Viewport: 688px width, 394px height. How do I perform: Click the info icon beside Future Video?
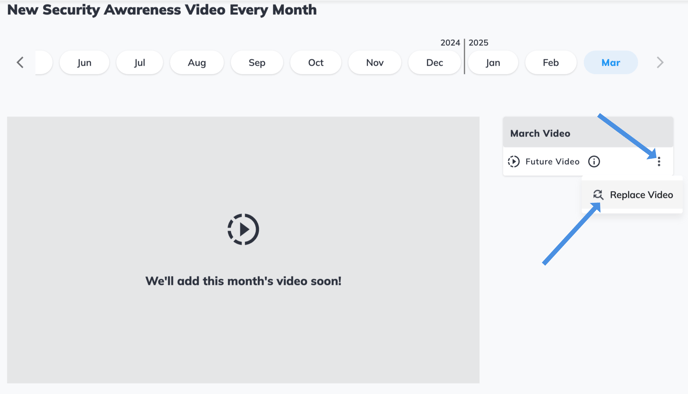(594, 162)
